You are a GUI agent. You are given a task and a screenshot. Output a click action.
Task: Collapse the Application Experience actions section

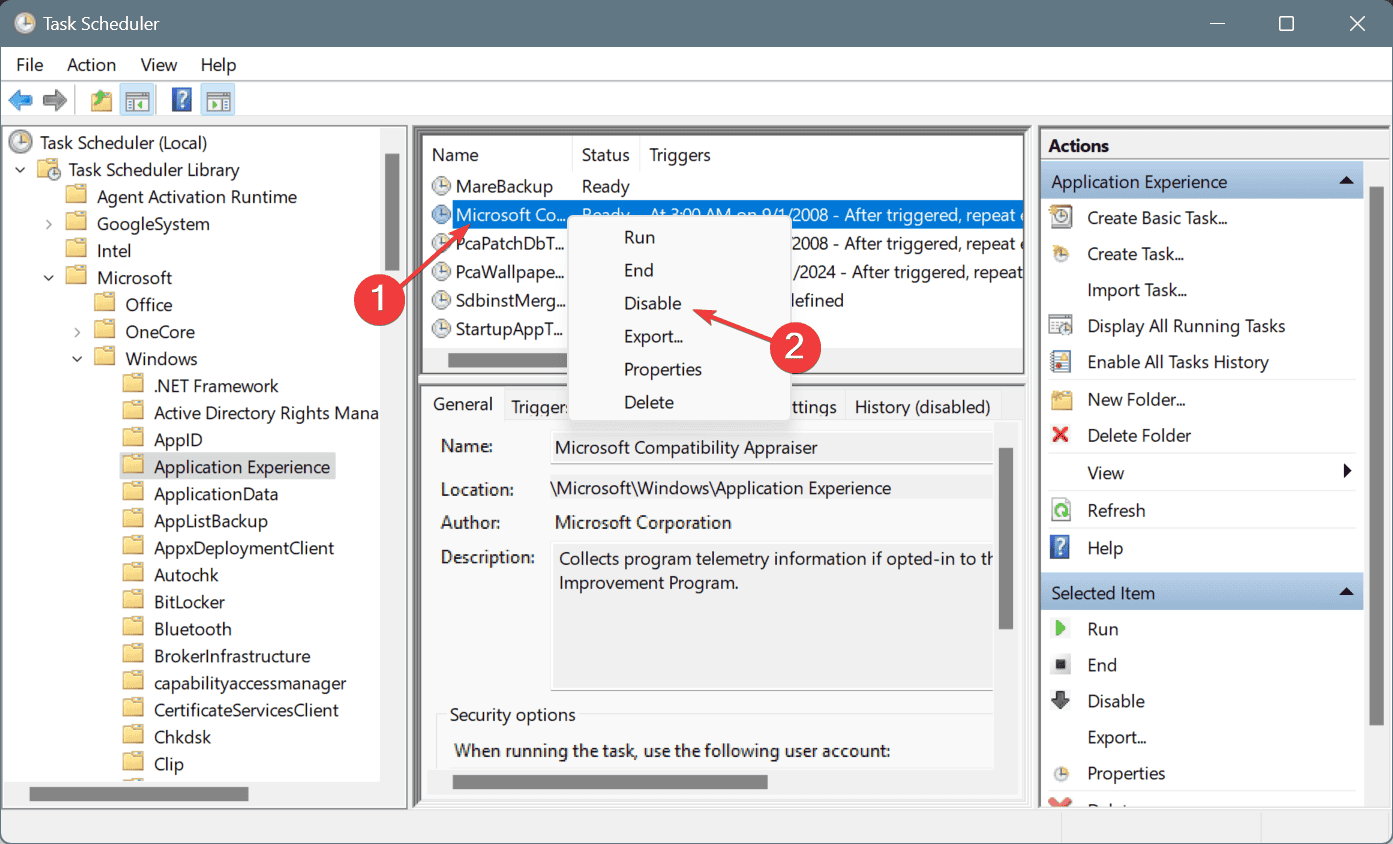click(1346, 181)
